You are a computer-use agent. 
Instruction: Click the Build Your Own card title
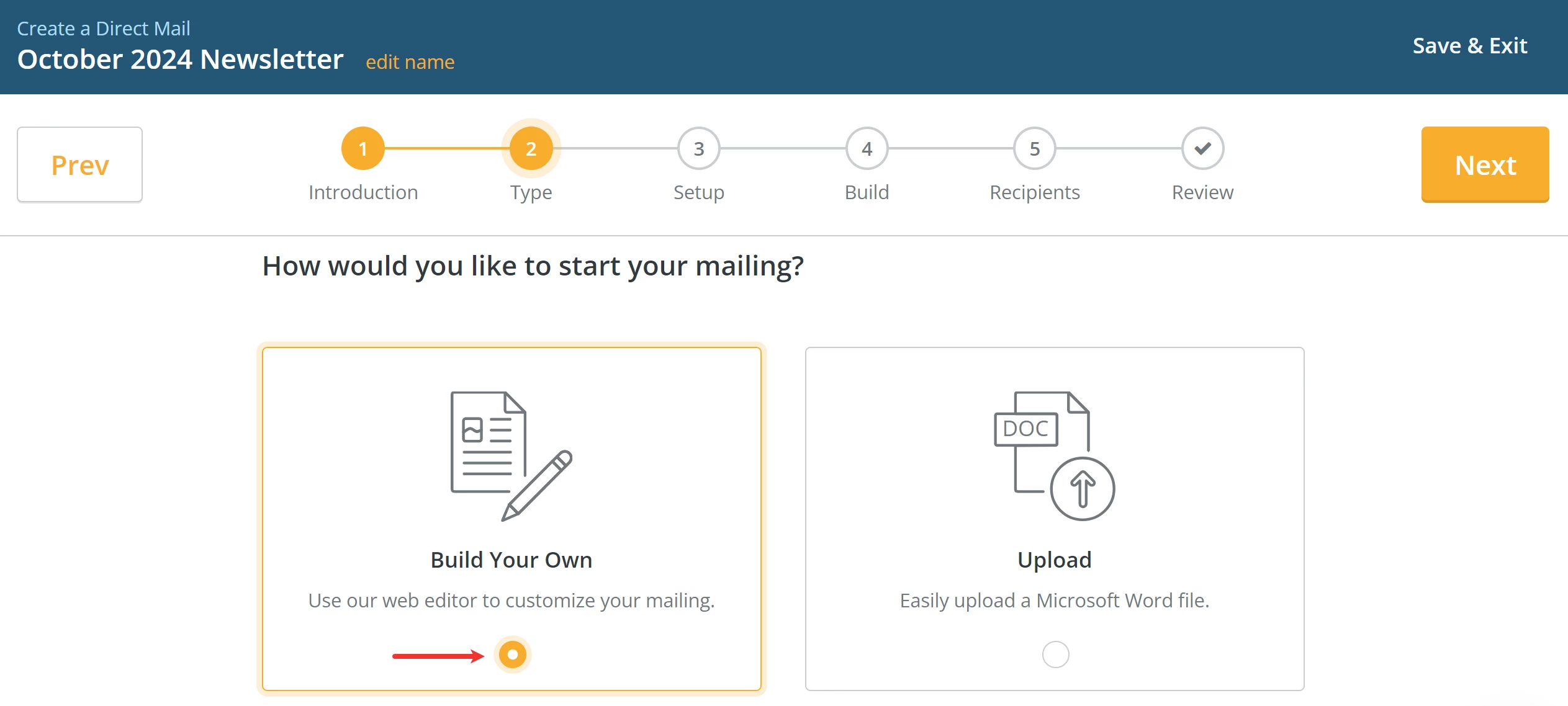click(511, 560)
